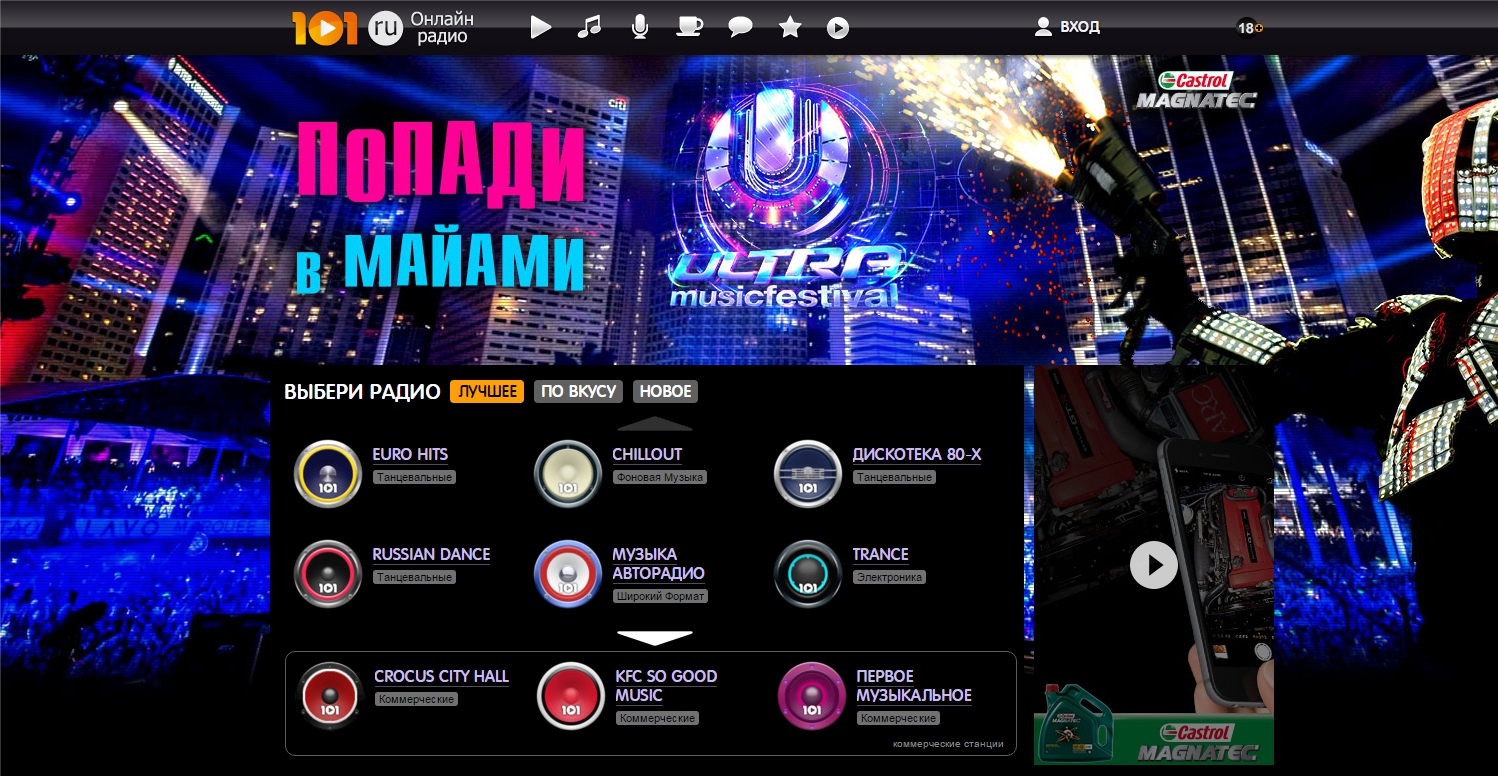The image size is (1498, 776).
Task: Click the Crocus City Hall station icon
Action: click(331, 696)
